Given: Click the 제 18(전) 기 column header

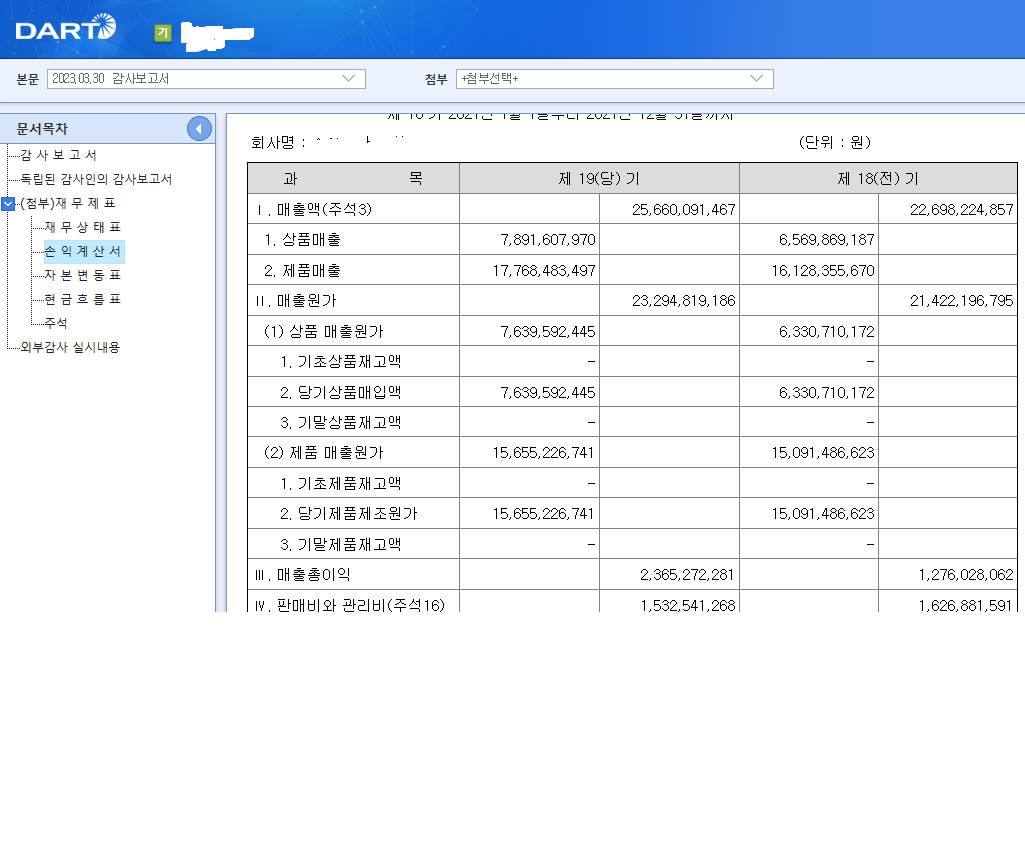Looking at the screenshot, I should pyautogui.click(x=878, y=178).
